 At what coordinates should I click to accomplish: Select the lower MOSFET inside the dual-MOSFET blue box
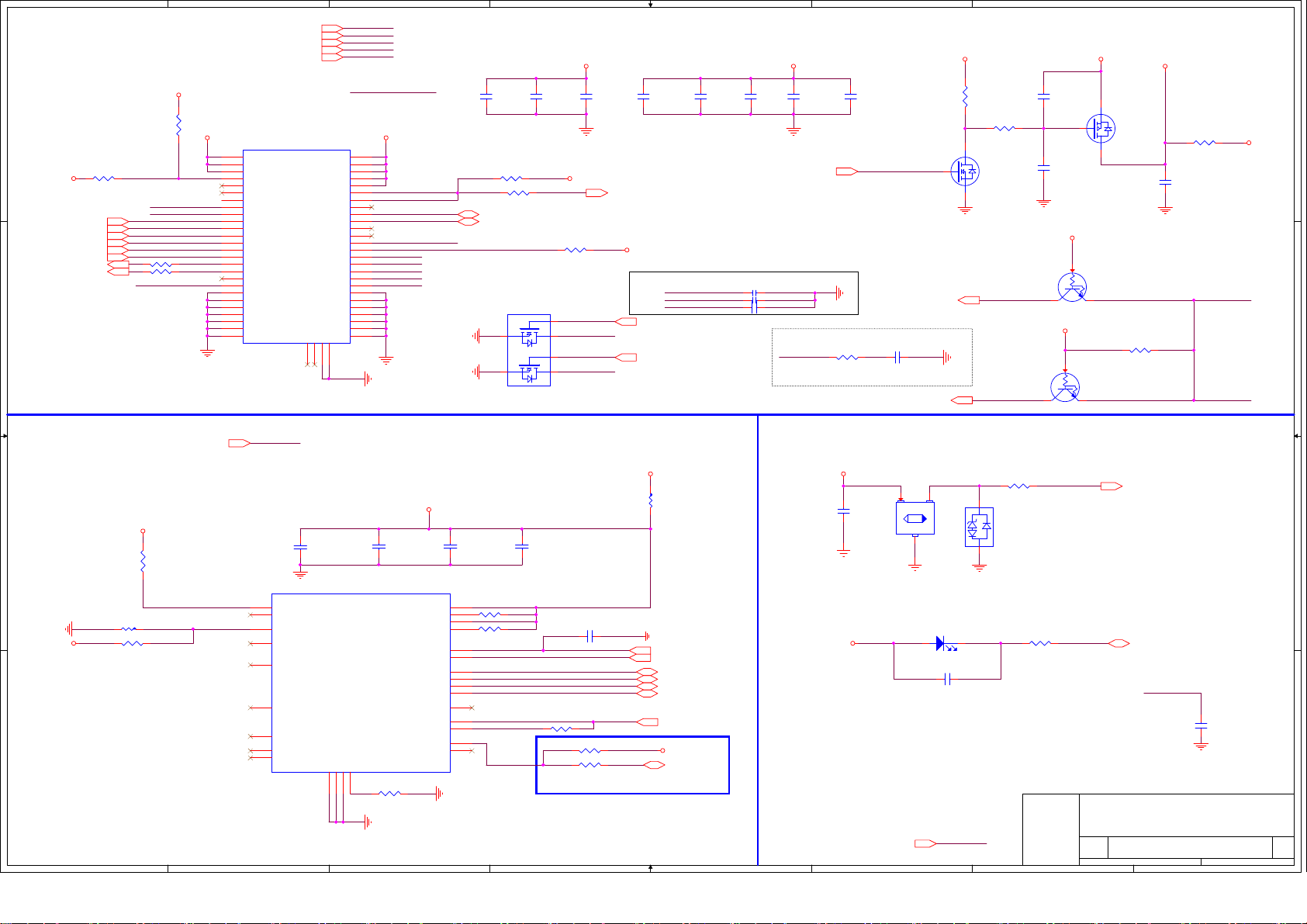(x=529, y=372)
